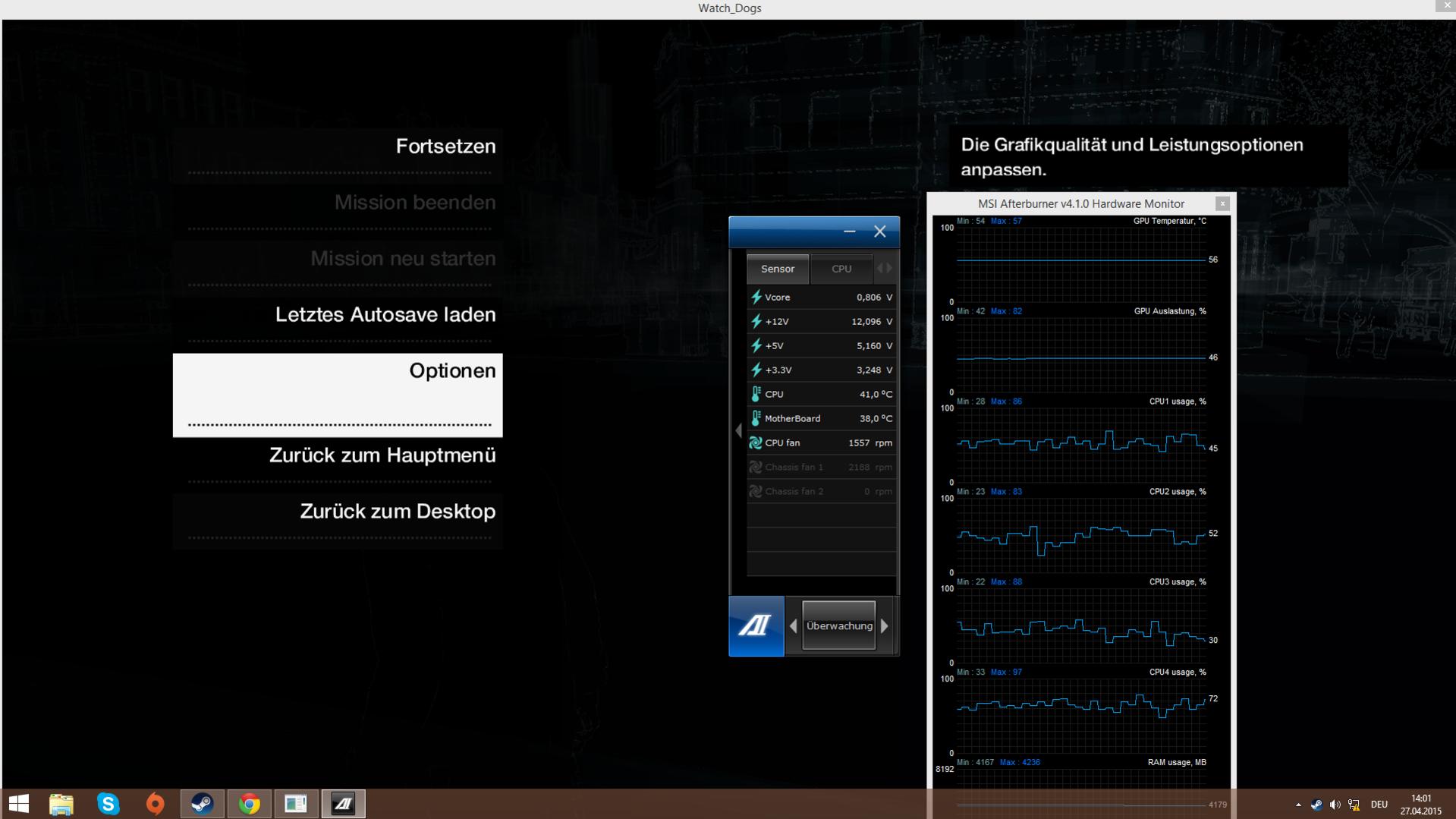Click the Vcore lightning bolt icon
Screen dimensions: 1456x819
pyautogui.click(x=756, y=298)
